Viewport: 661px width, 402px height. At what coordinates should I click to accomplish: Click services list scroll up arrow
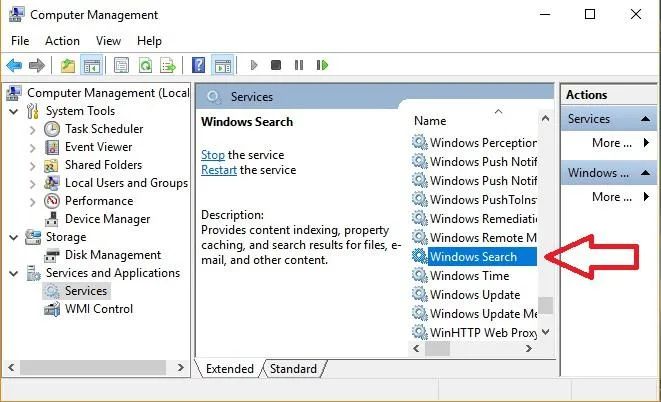(545, 119)
